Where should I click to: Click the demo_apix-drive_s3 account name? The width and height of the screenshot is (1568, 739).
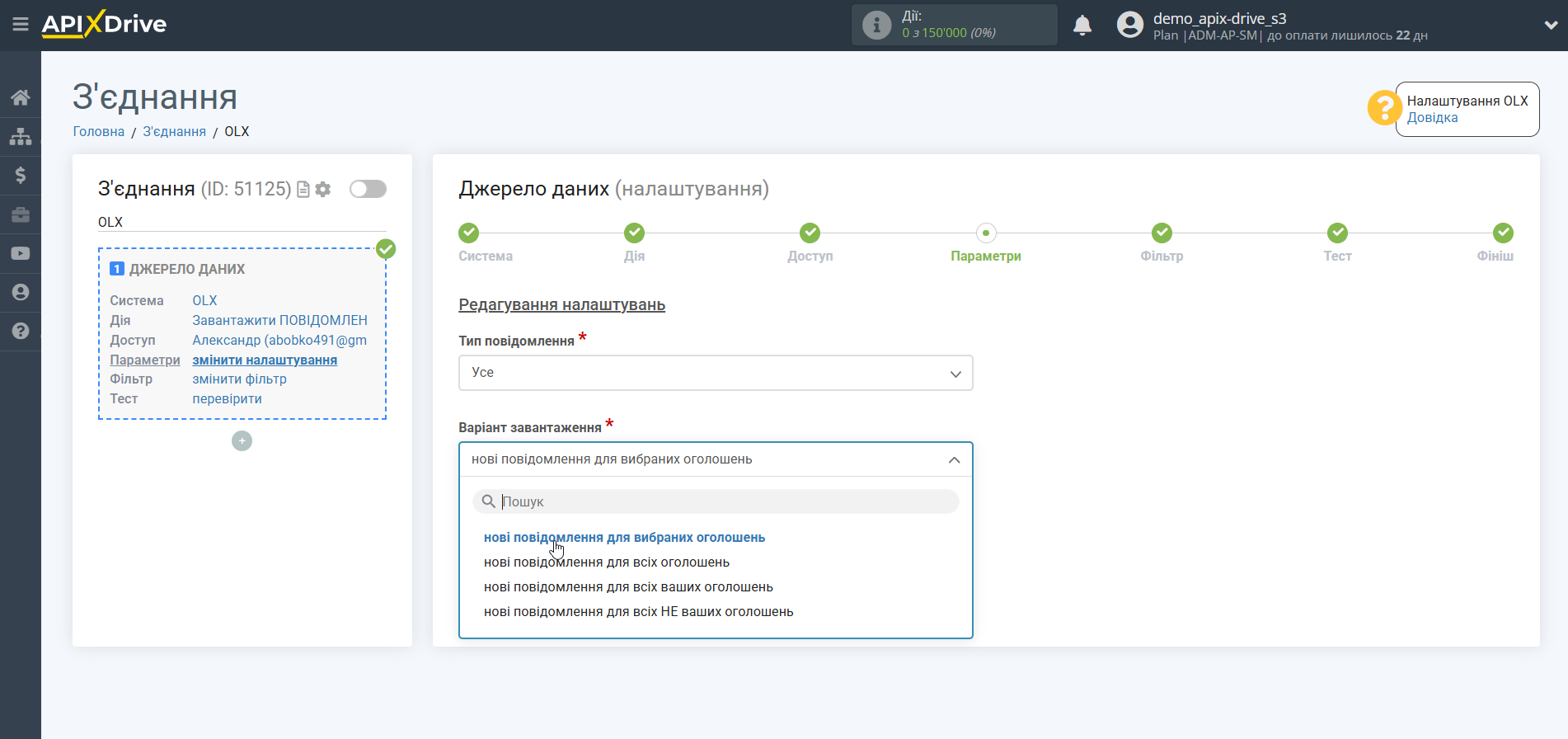pos(1219,18)
